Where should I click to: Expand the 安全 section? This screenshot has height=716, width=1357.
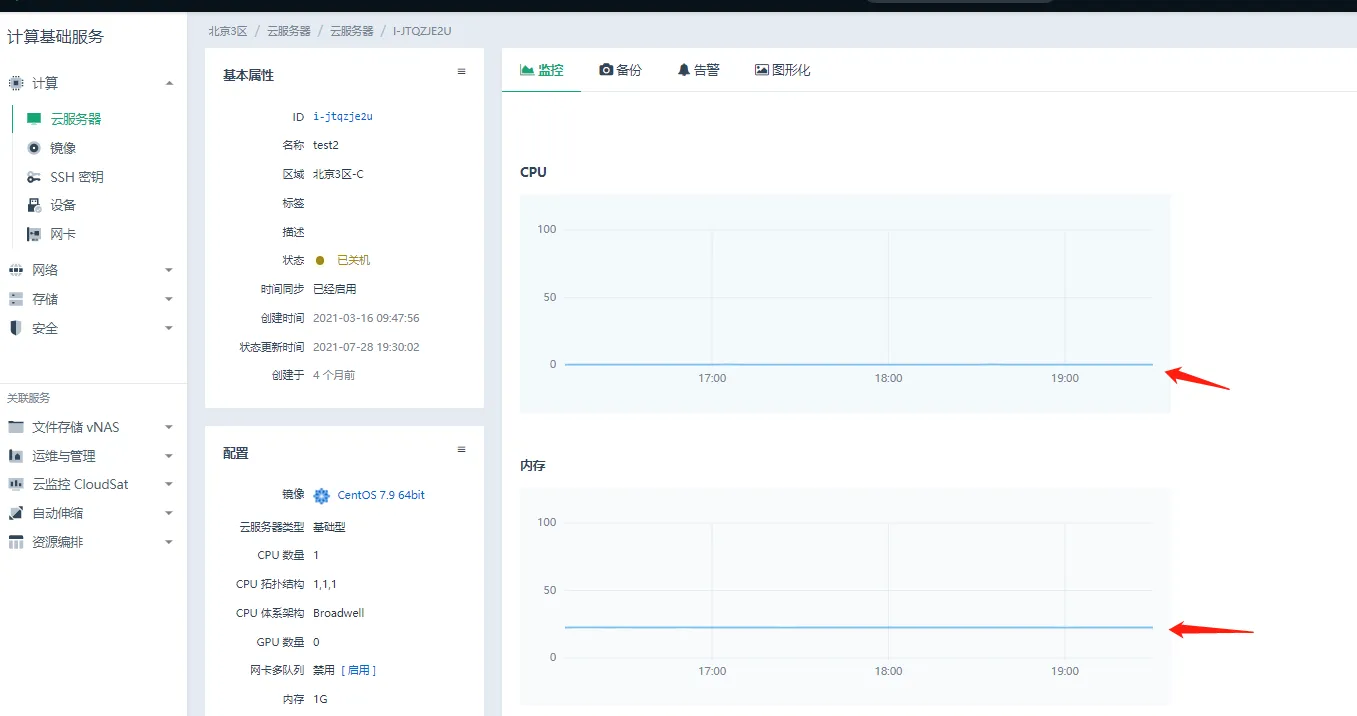169,328
